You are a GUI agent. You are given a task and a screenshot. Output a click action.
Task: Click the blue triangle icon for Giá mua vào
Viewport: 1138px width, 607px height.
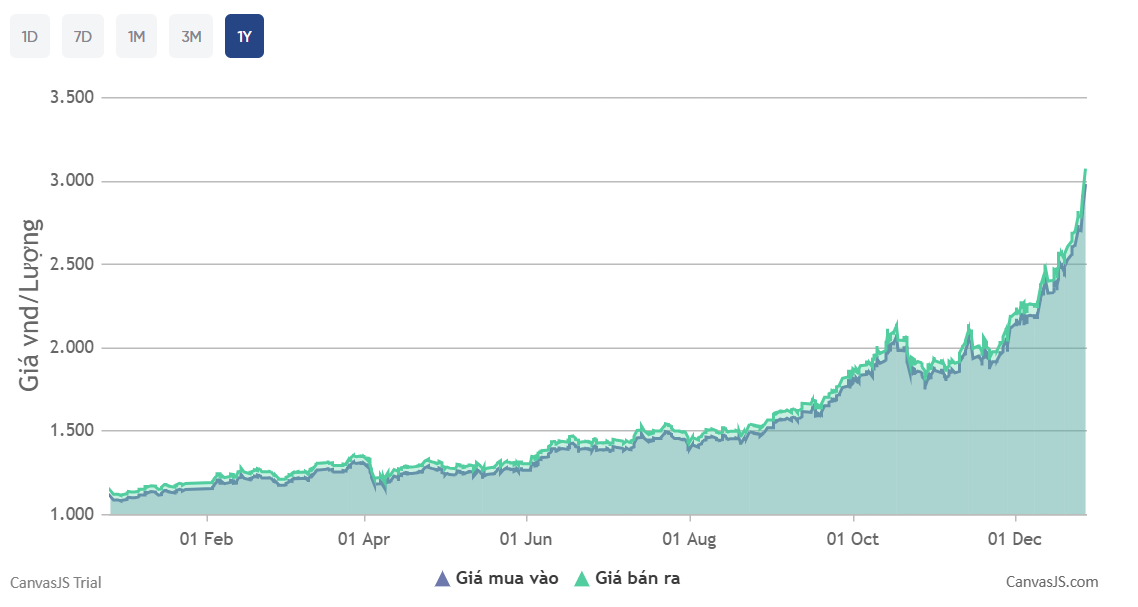coord(442,578)
